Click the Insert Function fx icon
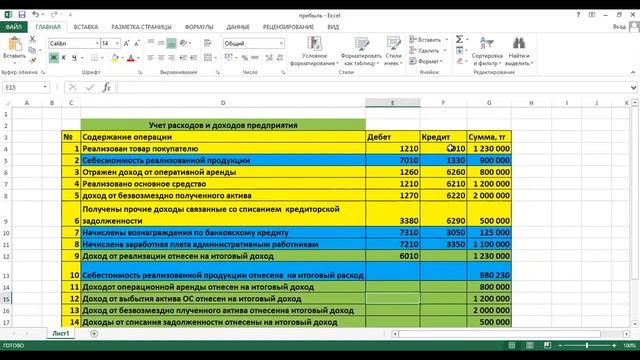The image size is (640, 360). point(107,87)
